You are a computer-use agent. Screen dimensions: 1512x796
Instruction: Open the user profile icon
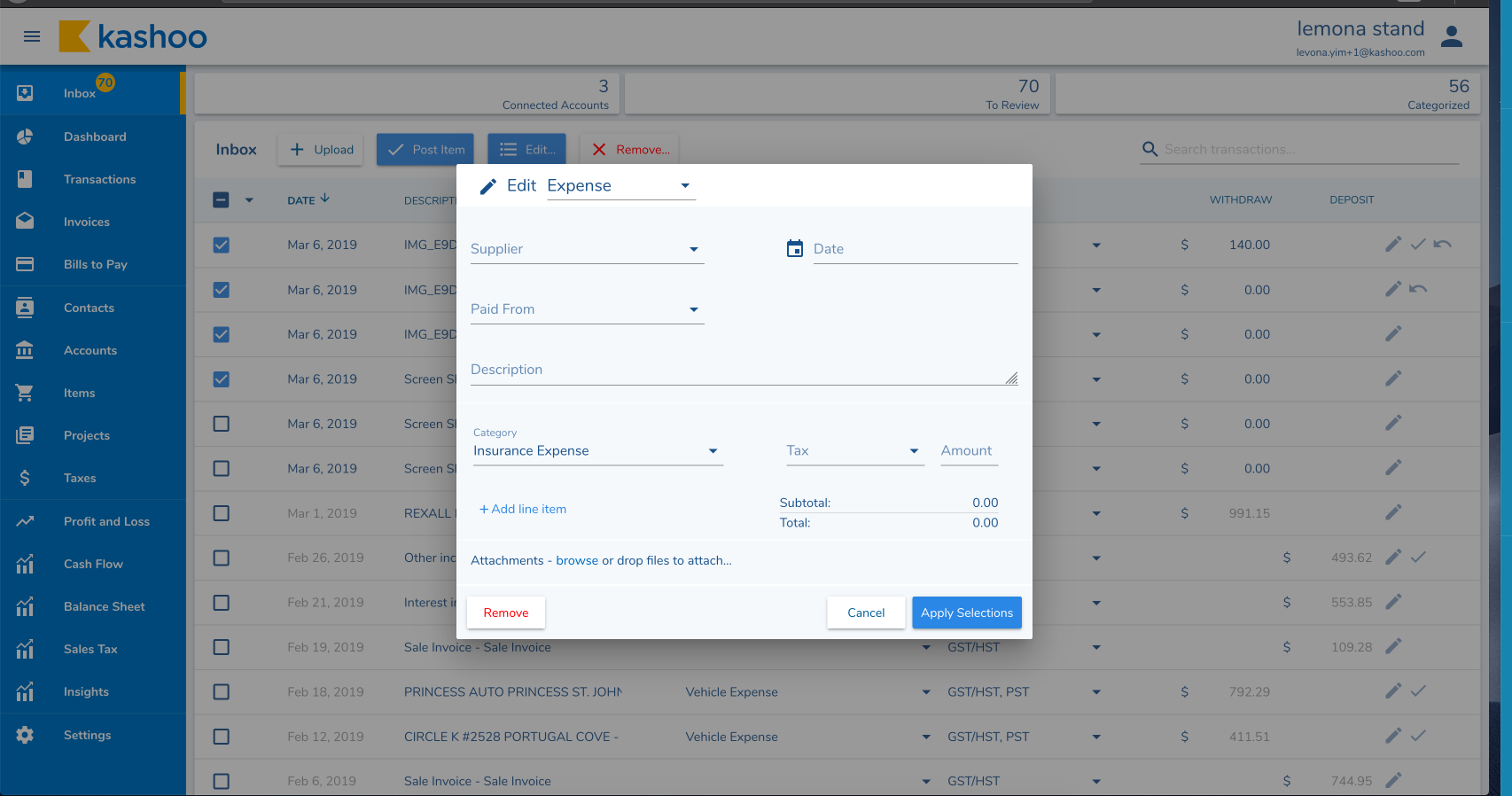[x=1451, y=37]
